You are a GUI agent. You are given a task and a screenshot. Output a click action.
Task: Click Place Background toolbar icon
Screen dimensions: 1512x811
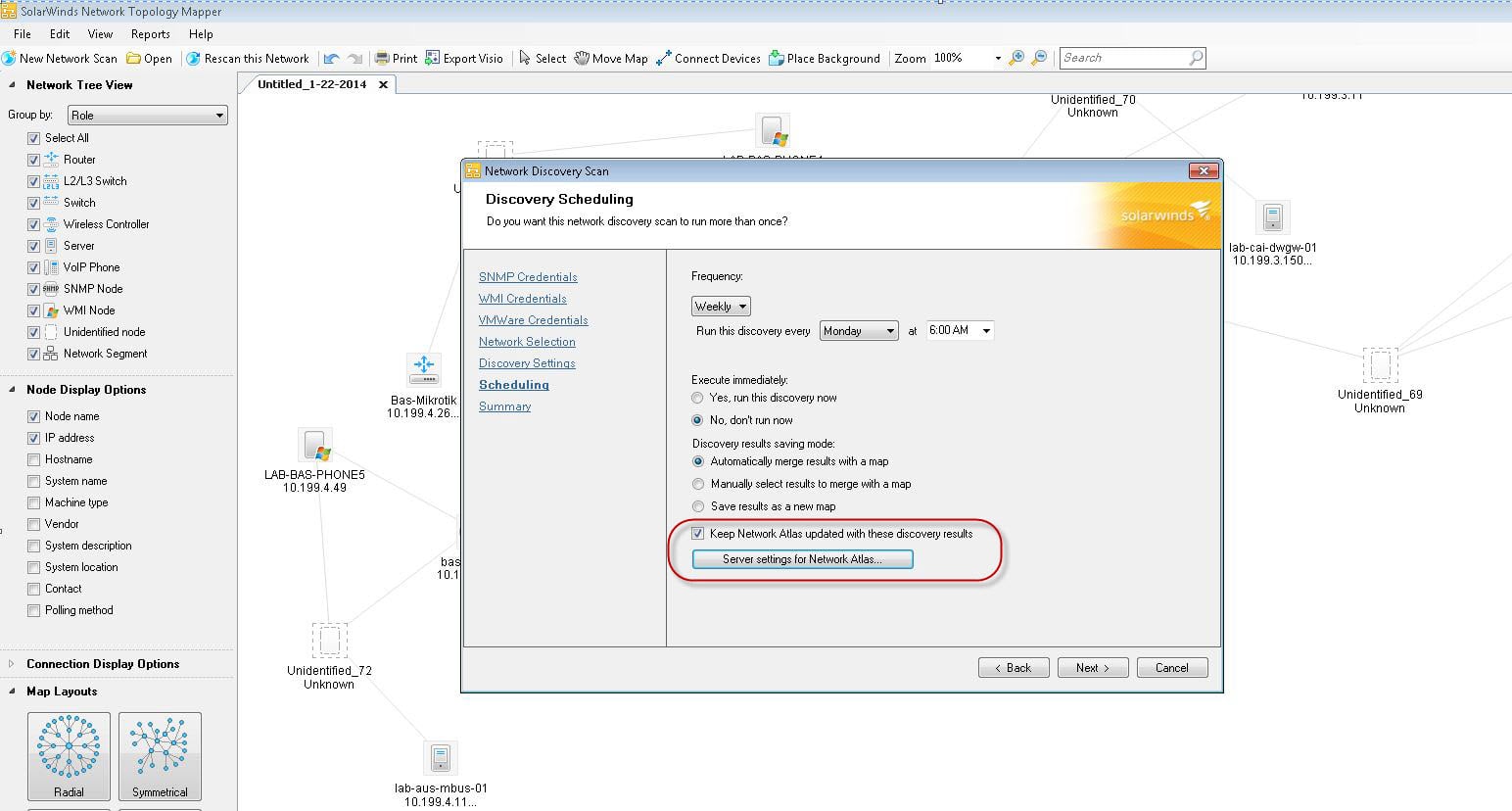pyautogui.click(x=777, y=59)
